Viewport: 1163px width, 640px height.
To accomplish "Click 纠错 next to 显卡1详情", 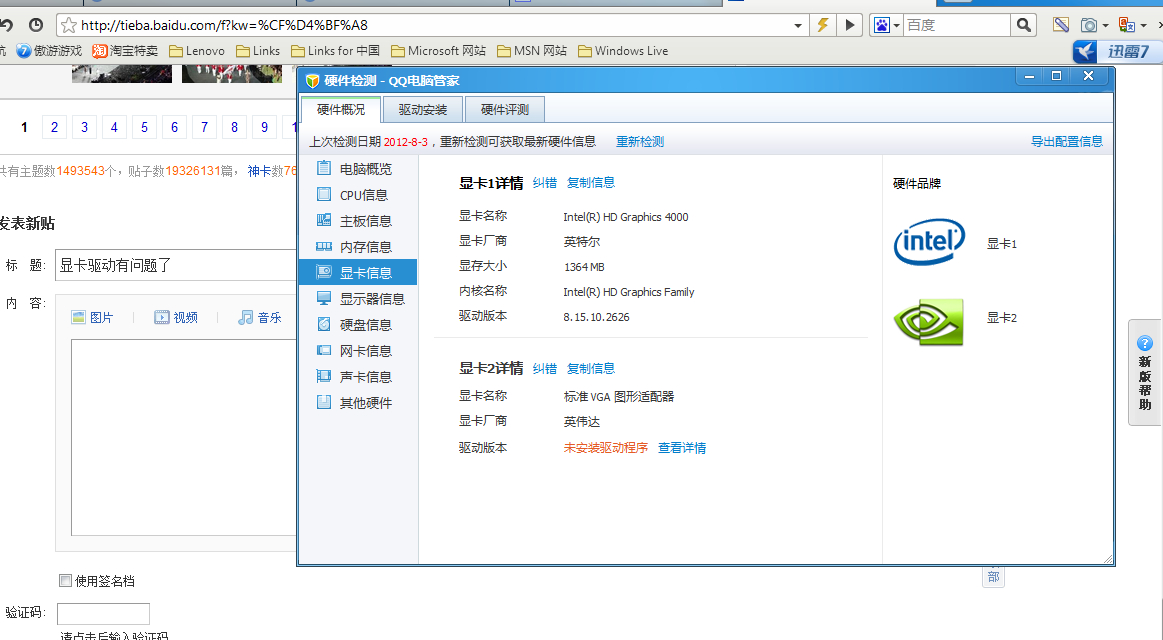I will point(544,182).
